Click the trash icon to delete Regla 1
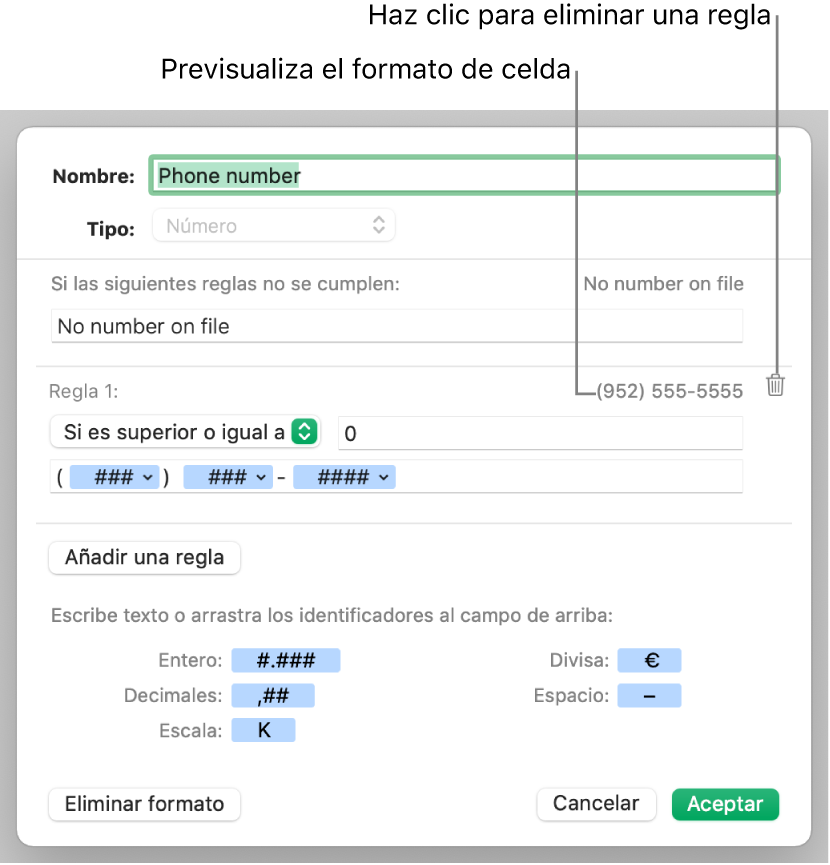 pyautogui.click(x=776, y=386)
